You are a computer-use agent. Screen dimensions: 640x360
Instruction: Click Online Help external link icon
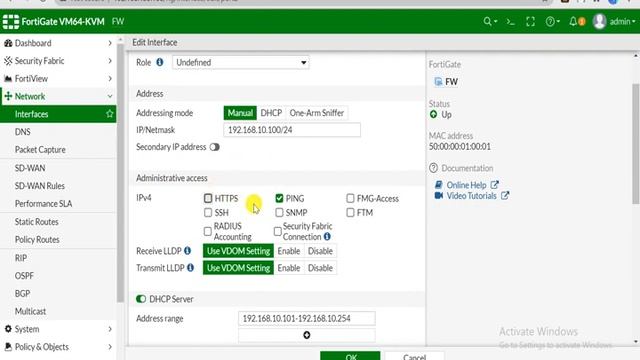tap(494, 184)
